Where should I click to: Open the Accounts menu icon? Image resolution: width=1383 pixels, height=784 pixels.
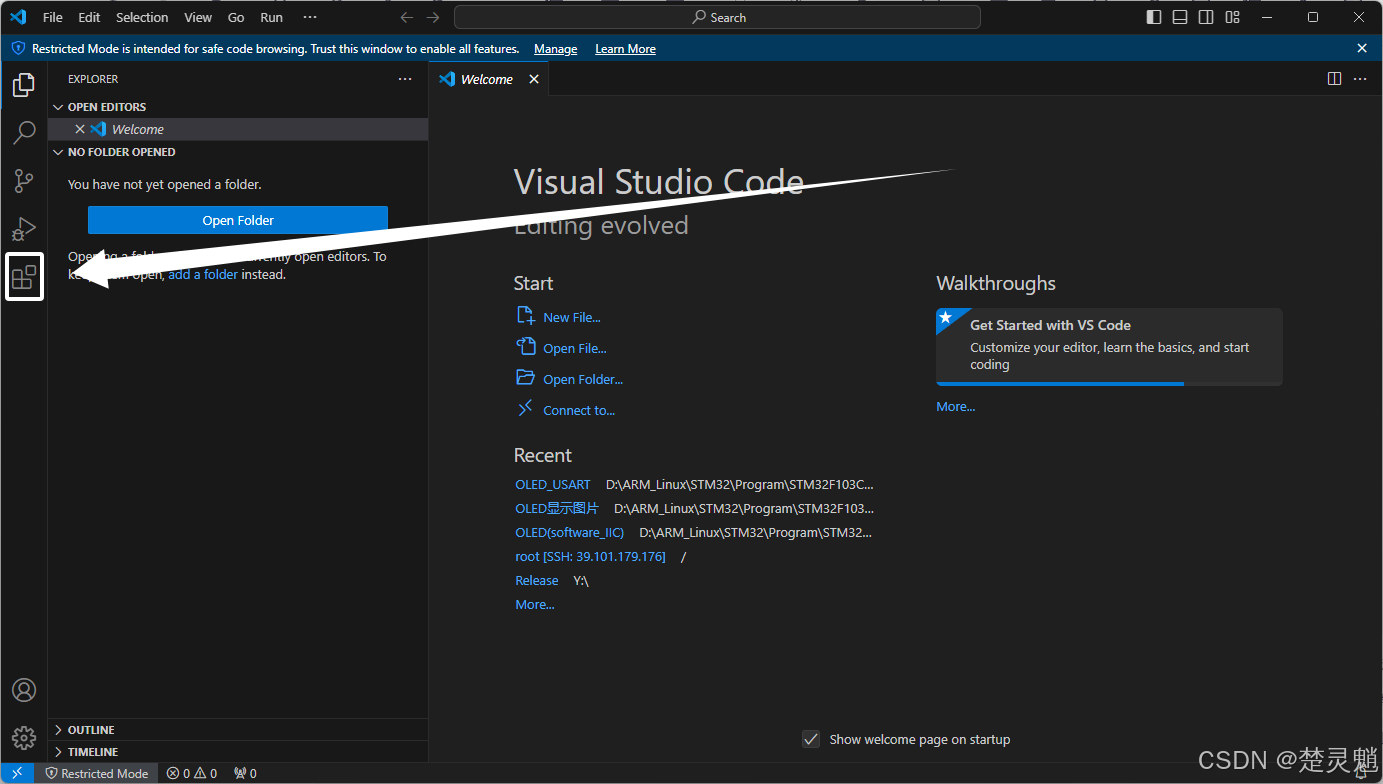(24, 690)
